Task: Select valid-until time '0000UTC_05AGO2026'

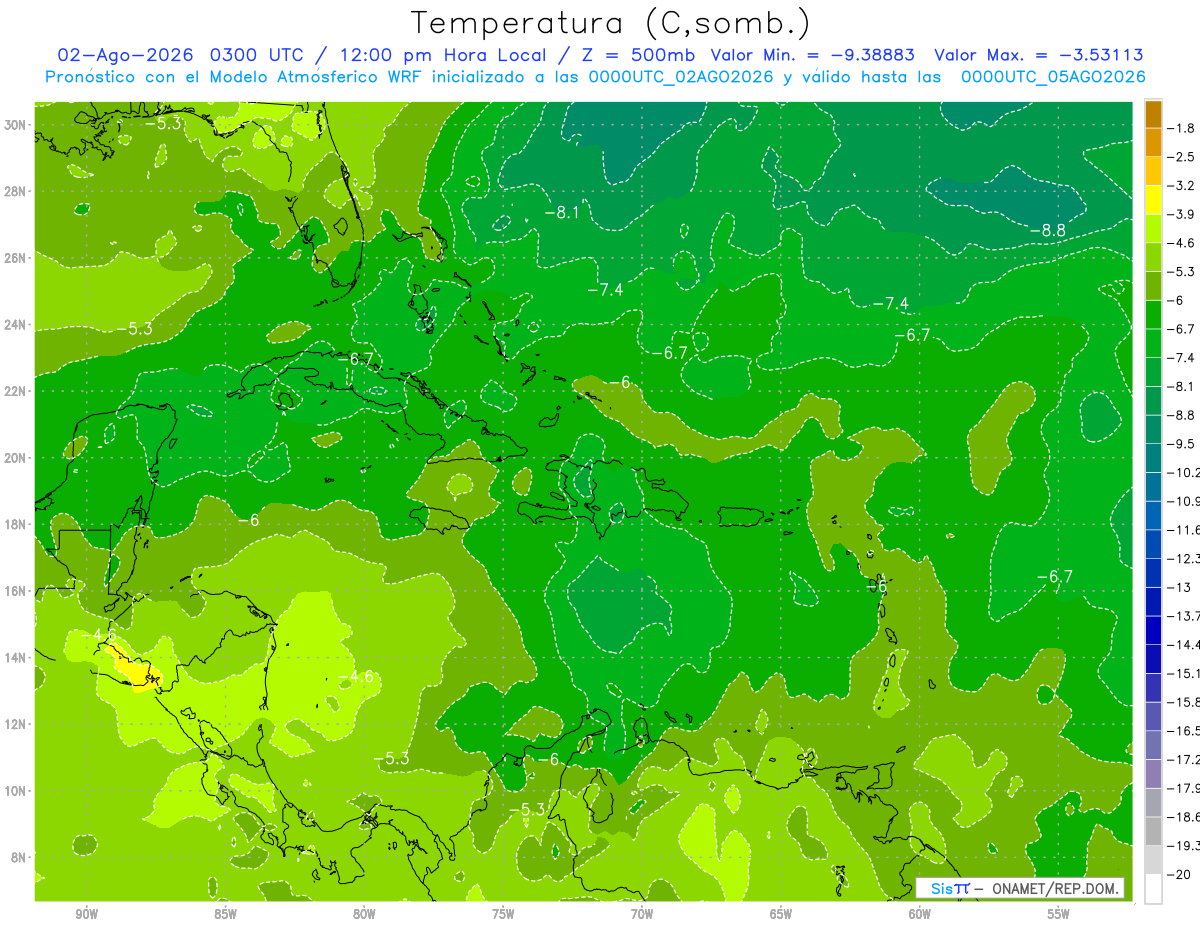Action: (x=1053, y=77)
